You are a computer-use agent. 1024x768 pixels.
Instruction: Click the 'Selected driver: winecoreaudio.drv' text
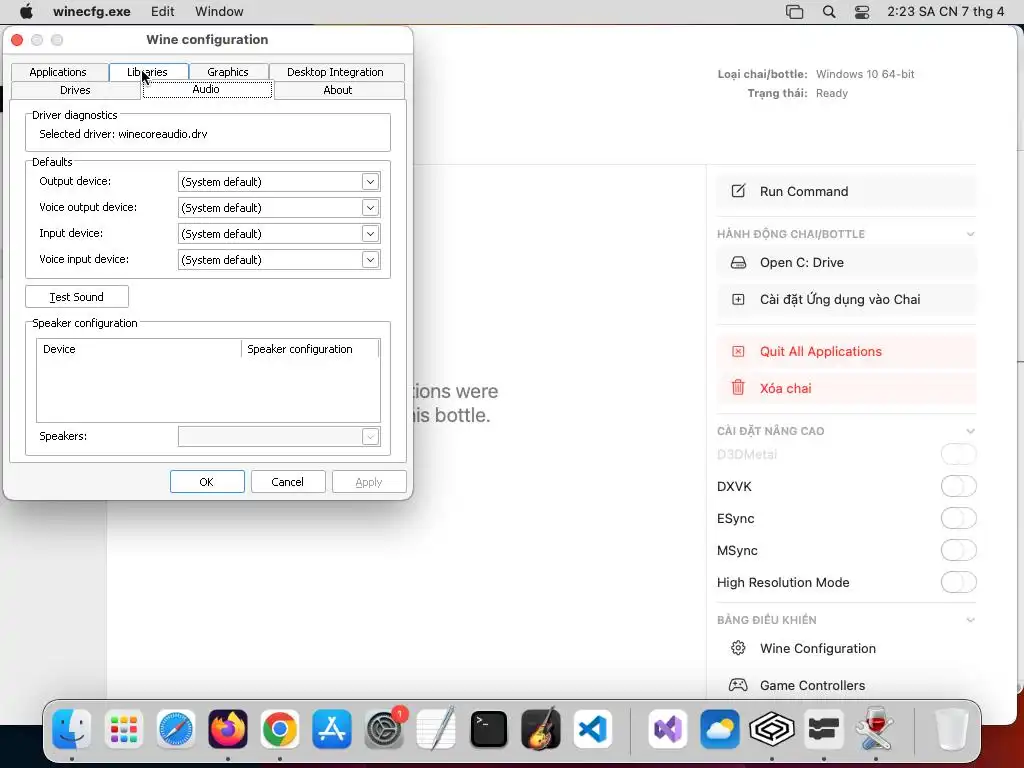[x=123, y=134]
